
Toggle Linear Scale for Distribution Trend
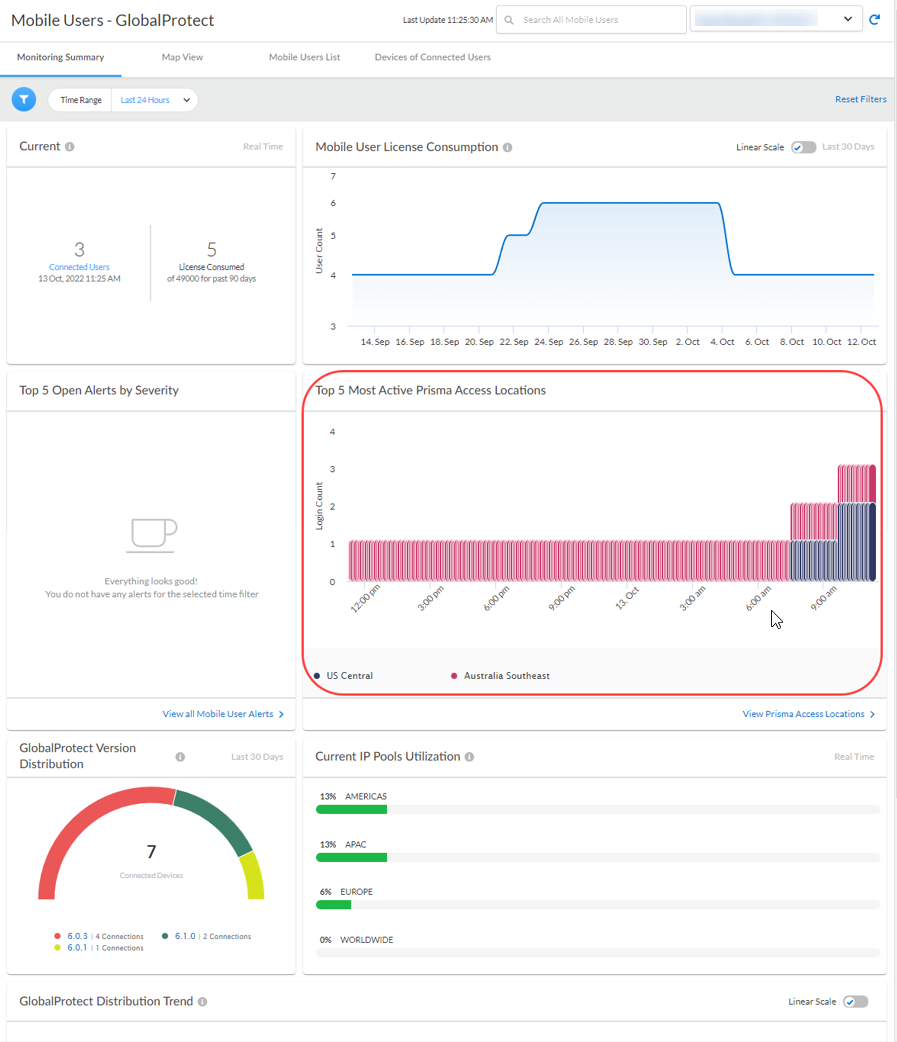click(855, 1002)
